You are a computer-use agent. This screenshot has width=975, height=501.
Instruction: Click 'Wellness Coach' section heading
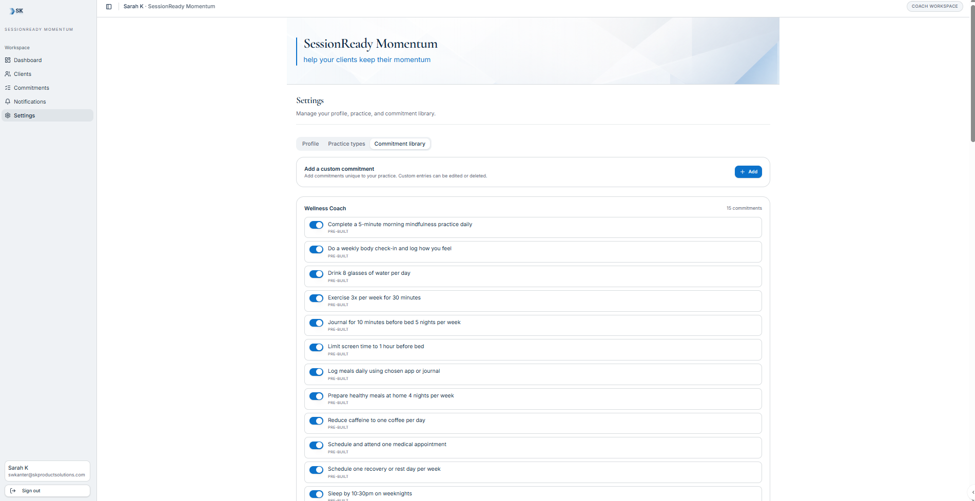tap(325, 208)
